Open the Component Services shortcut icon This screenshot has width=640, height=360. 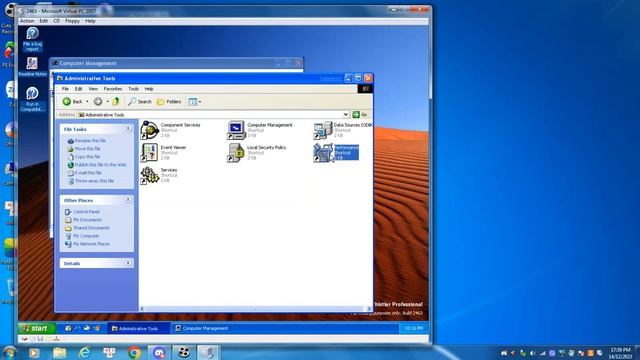coord(150,130)
